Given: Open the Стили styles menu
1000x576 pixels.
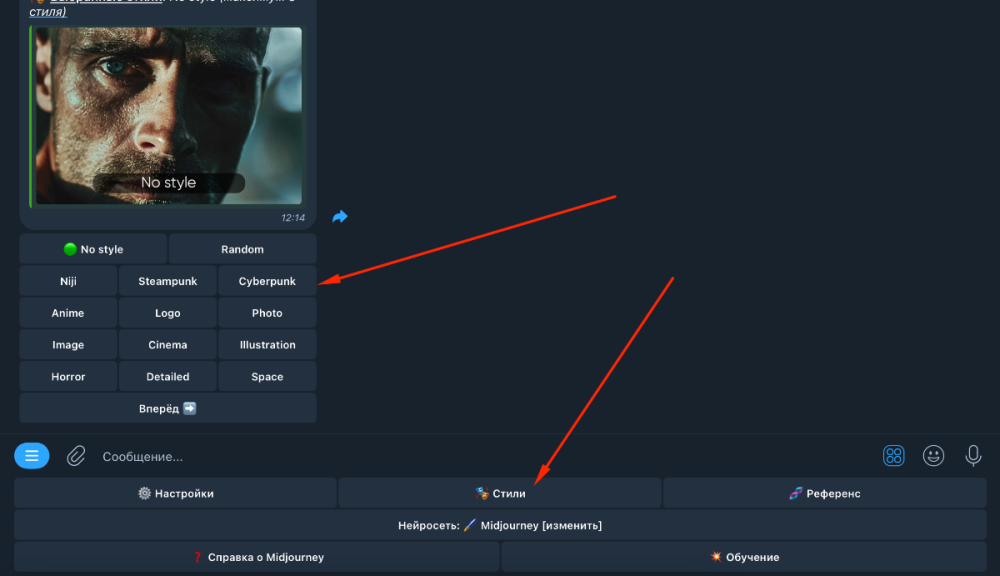Looking at the screenshot, I should [x=500, y=493].
